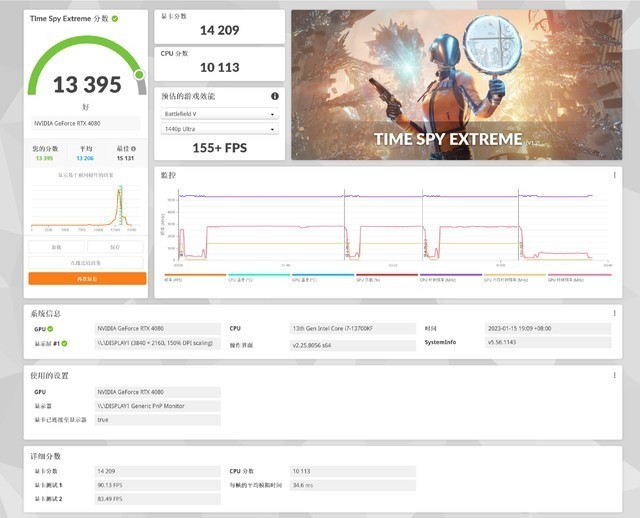Click the green validation icon next to GPU
Viewport: 640px width, 518px height.
(50, 328)
